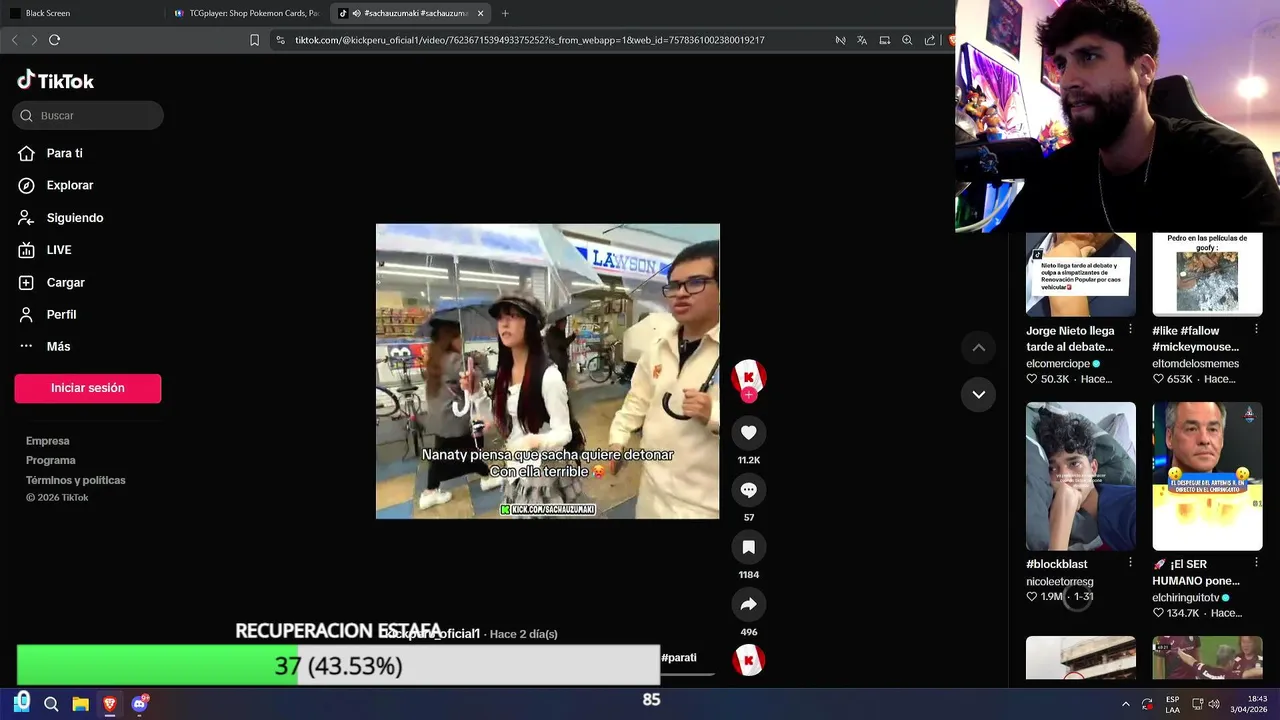Open the Empresa footer link
Screen dimensions: 1280x720
(x=48, y=441)
